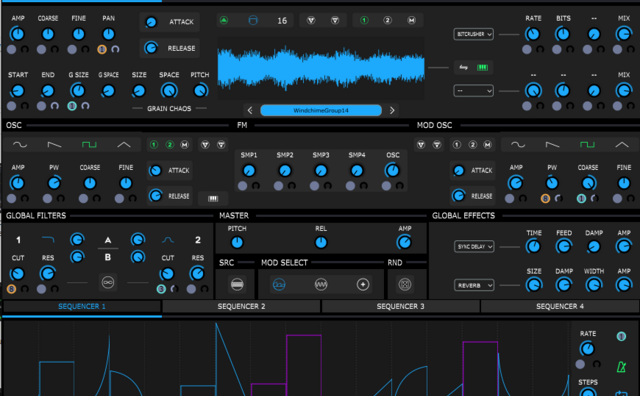Toggle sampler output 1 button

click(364, 20)
